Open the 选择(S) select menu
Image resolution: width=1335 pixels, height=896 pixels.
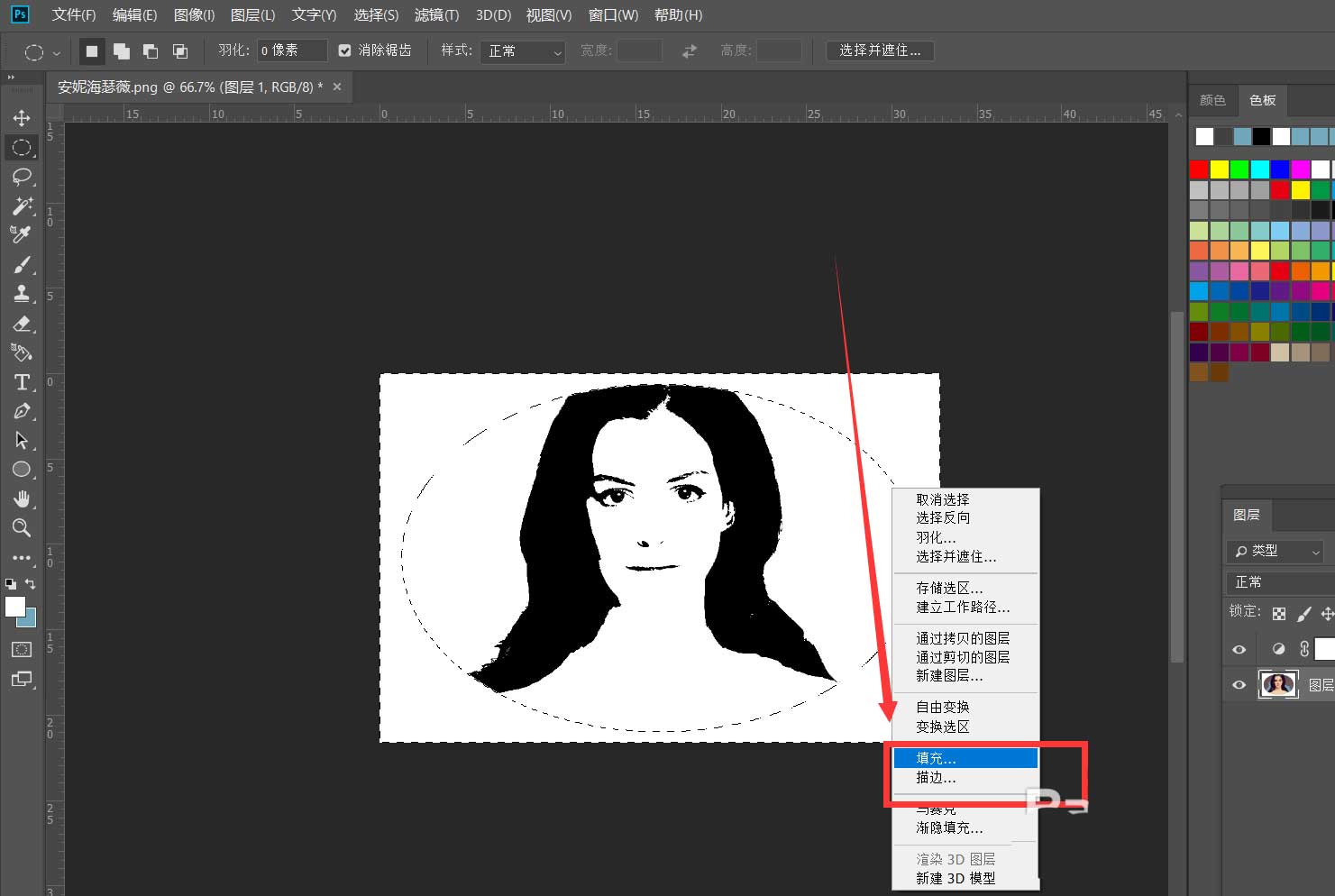point(376,15)
